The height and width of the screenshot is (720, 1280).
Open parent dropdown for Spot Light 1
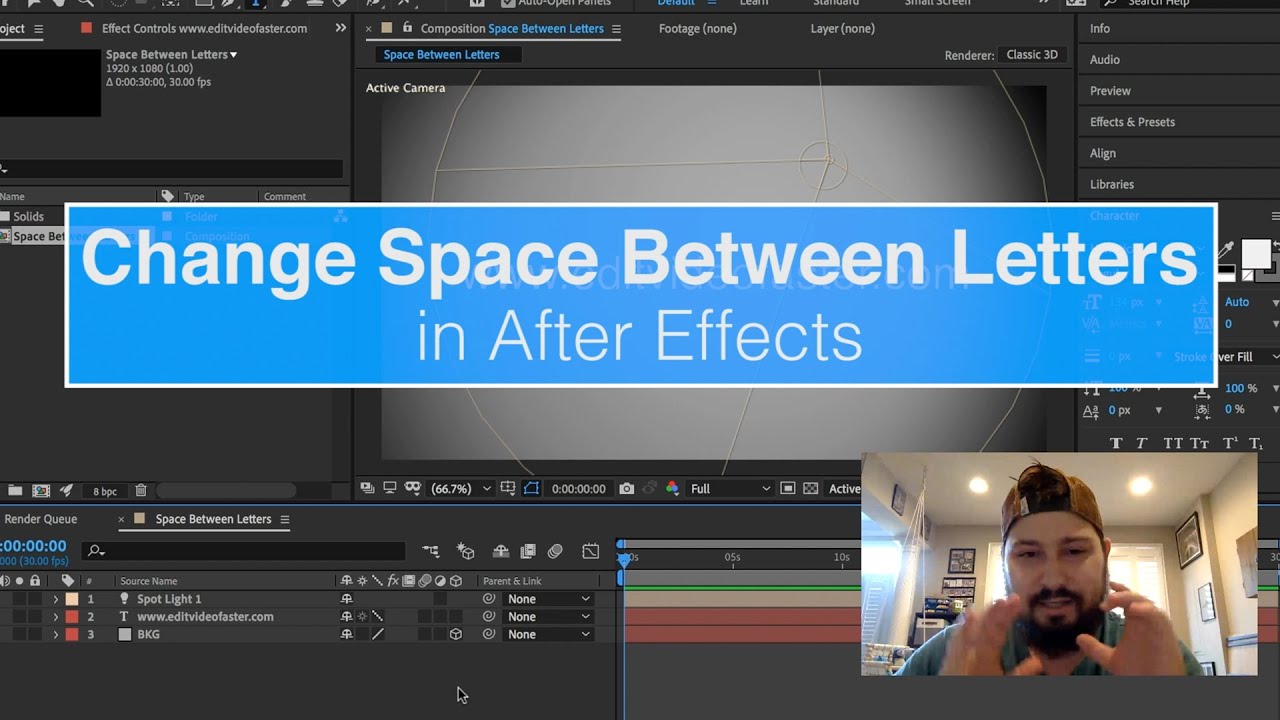point(548,599)
